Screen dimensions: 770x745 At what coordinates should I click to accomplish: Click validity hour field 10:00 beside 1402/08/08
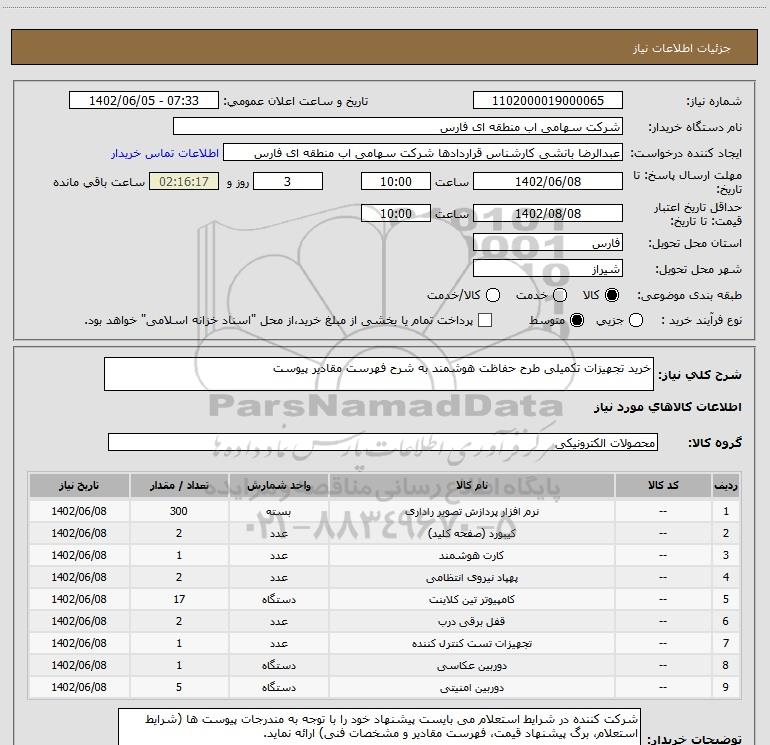click(396, 214)
